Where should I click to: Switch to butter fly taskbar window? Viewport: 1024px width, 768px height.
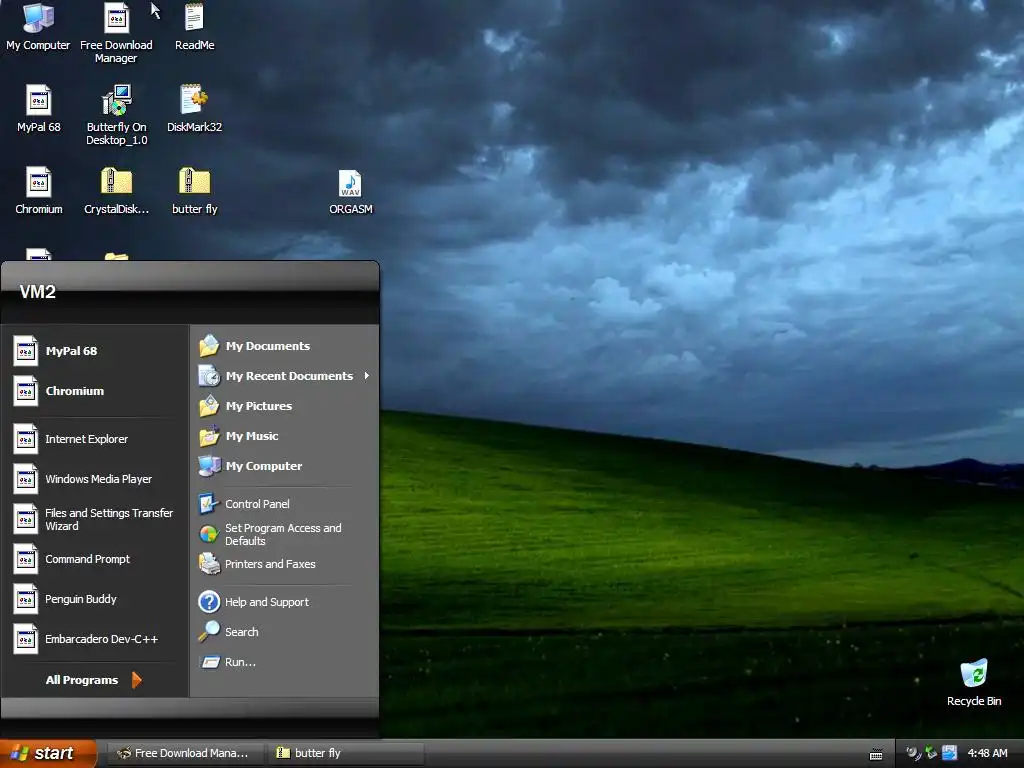(346, 753)
